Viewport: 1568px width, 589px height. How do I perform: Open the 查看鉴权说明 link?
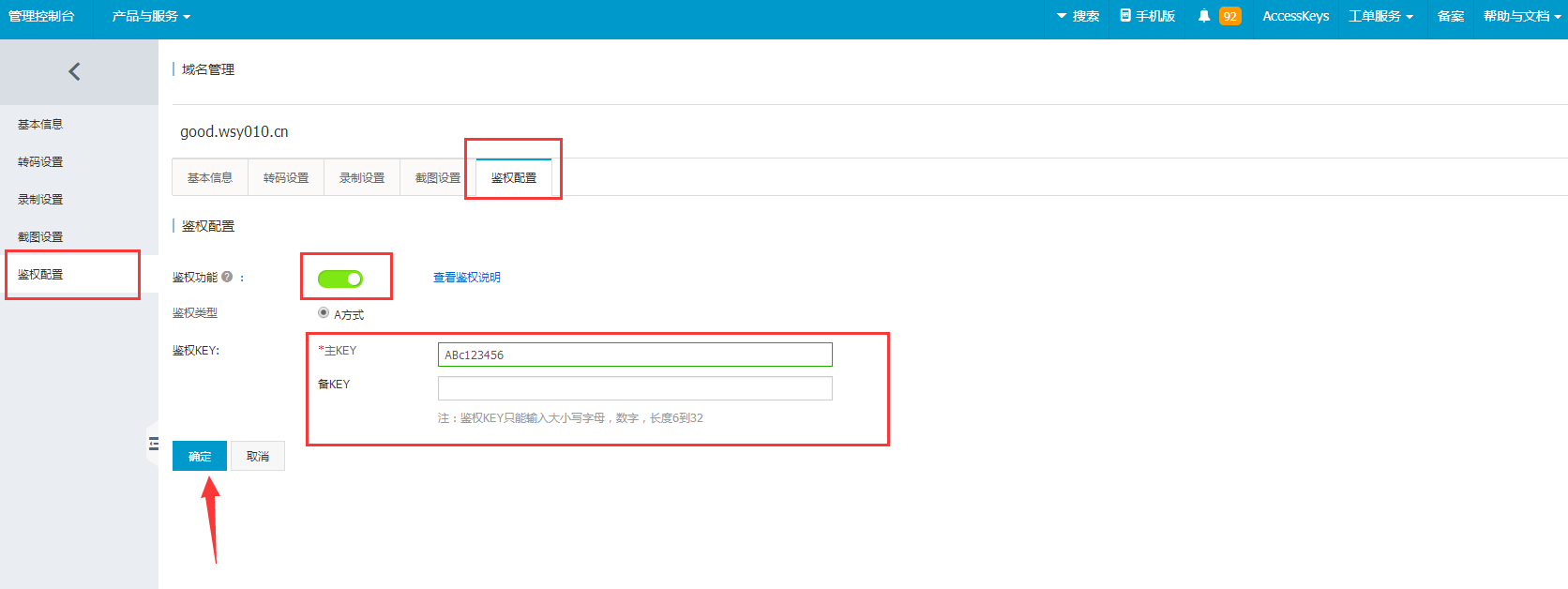[x=466, y=278]
